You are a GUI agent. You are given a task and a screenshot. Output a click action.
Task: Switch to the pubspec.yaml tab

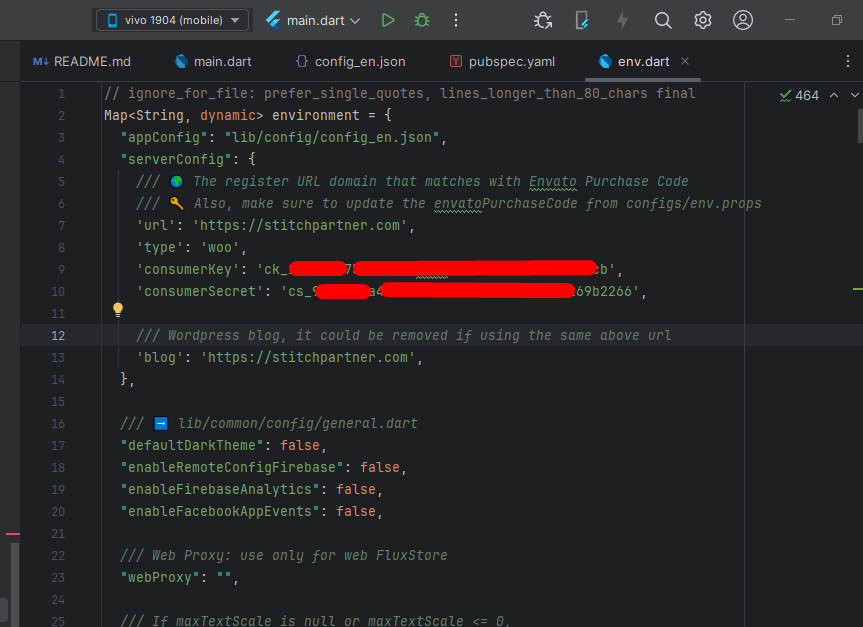click(x=502, y=62)
